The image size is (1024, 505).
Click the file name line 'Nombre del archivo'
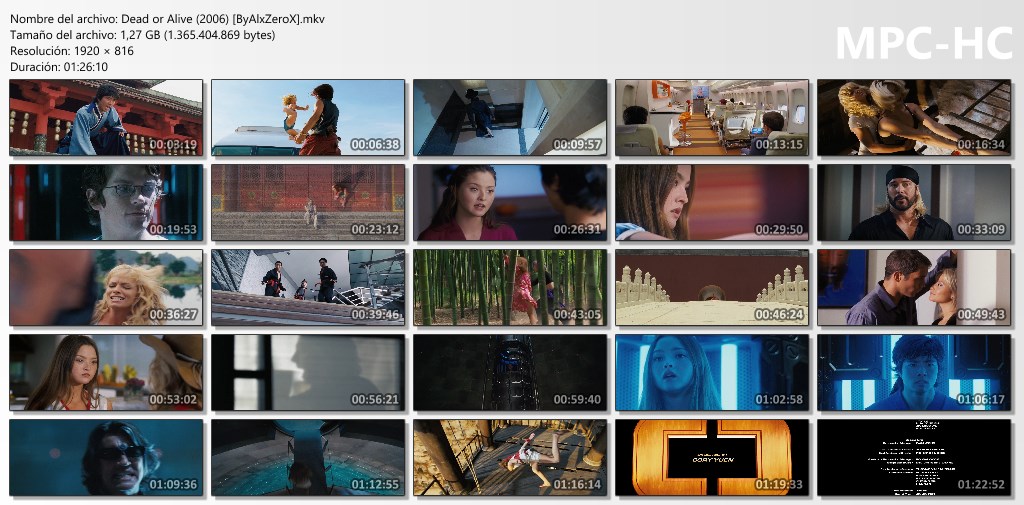tap(167, 19)
